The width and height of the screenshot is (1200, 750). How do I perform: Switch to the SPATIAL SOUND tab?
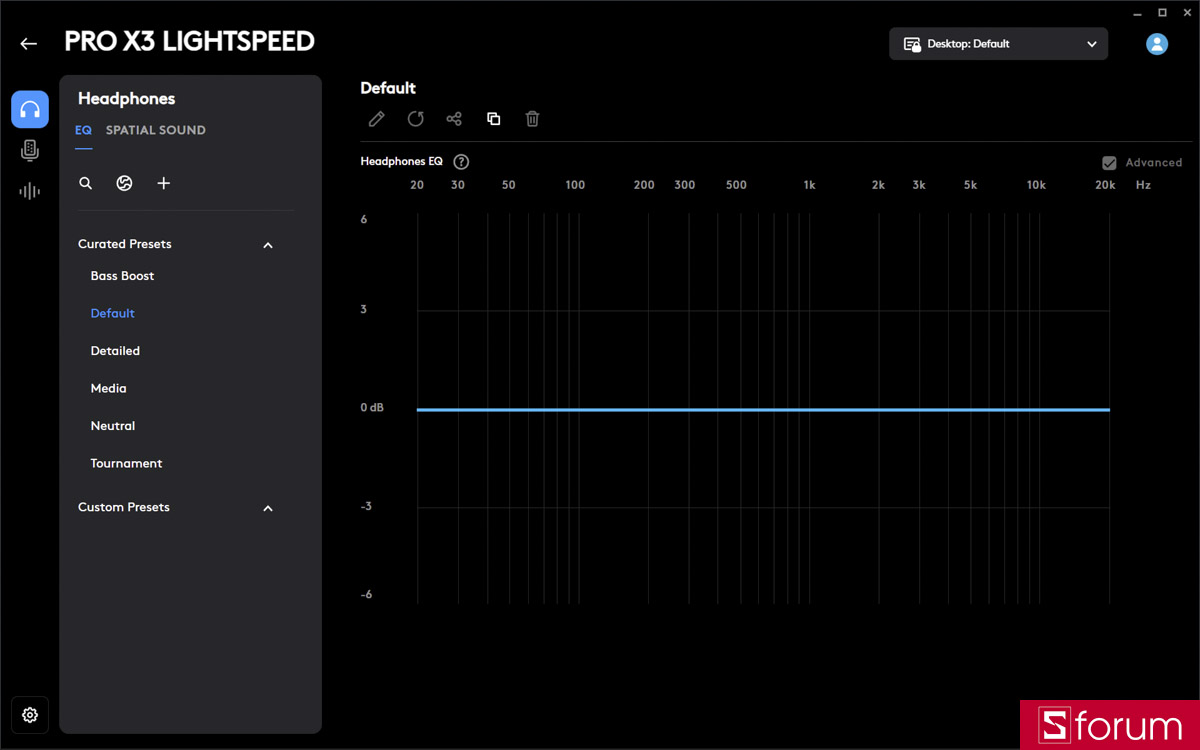coord(156,130)
